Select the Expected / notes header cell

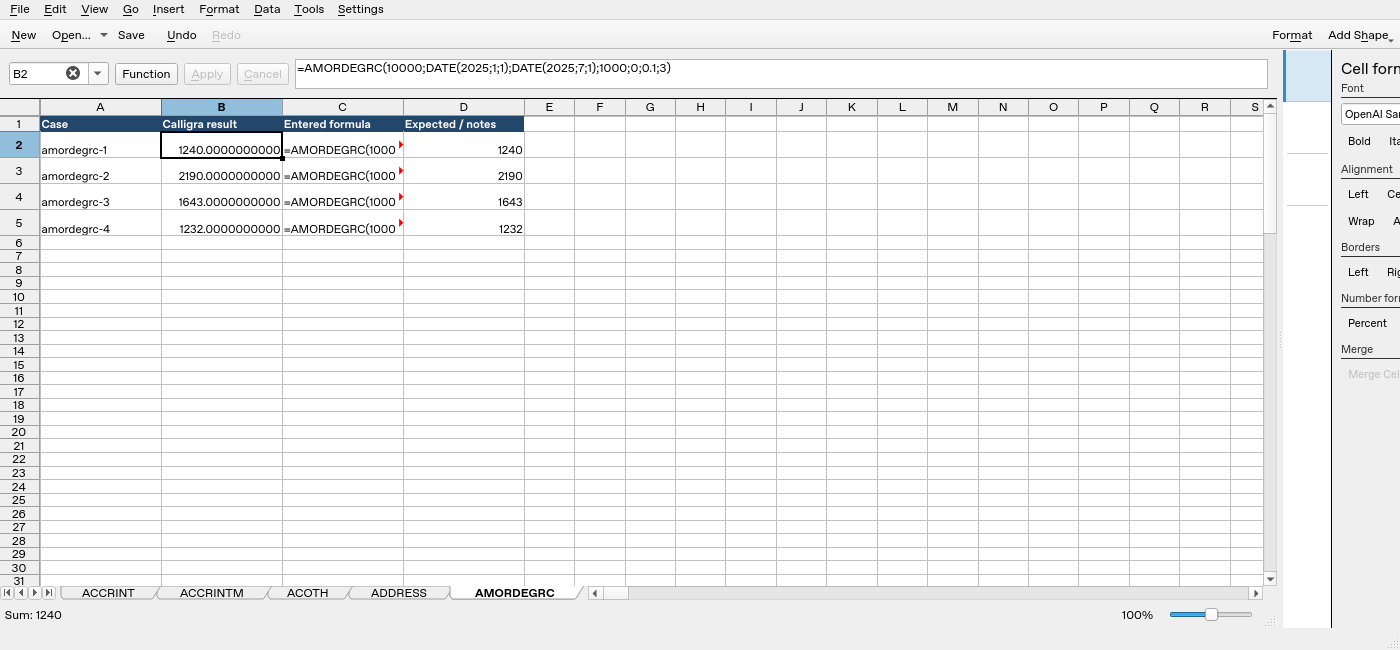coord(464,124)
